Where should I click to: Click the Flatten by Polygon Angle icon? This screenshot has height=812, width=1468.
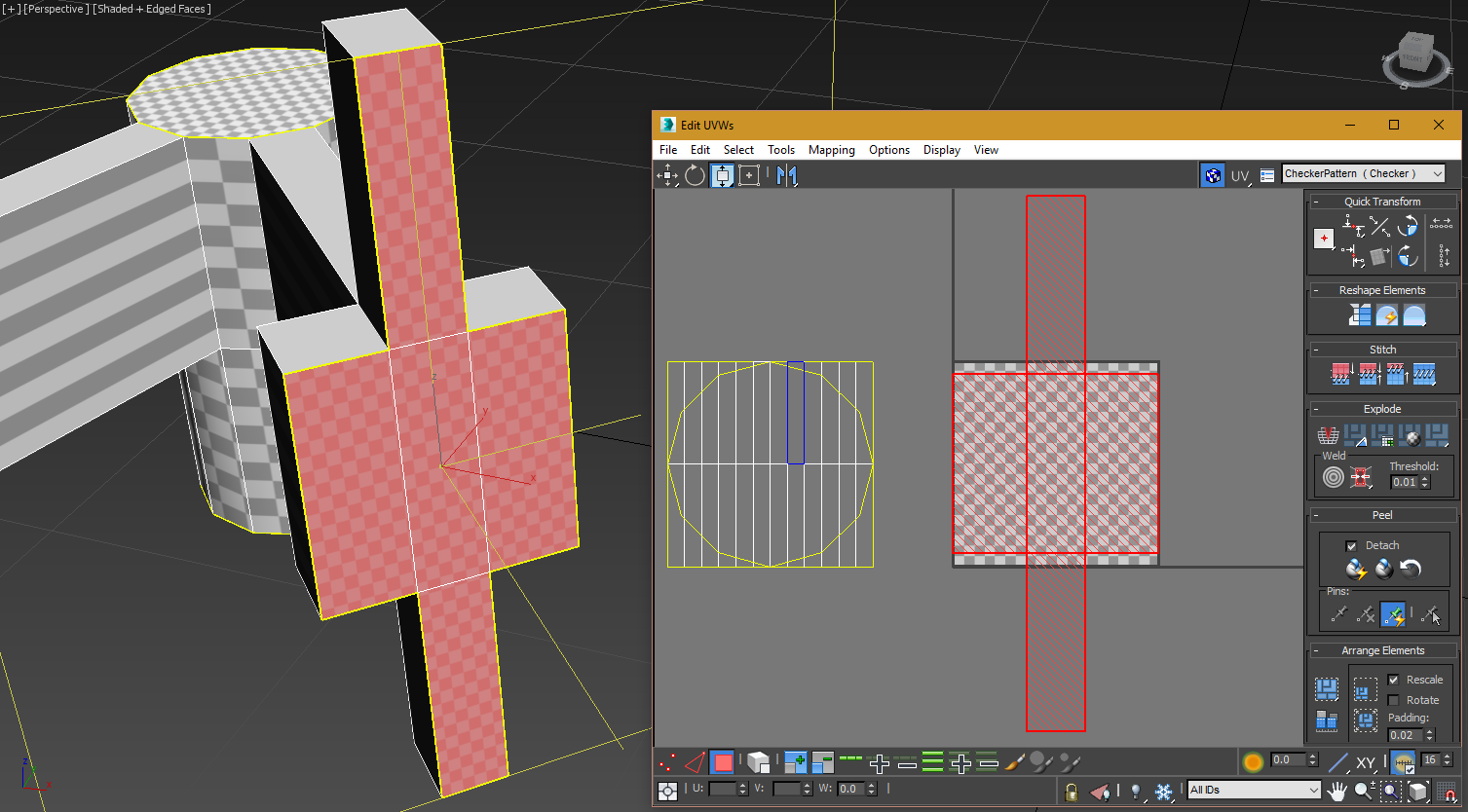click(x=1355, y=436)
